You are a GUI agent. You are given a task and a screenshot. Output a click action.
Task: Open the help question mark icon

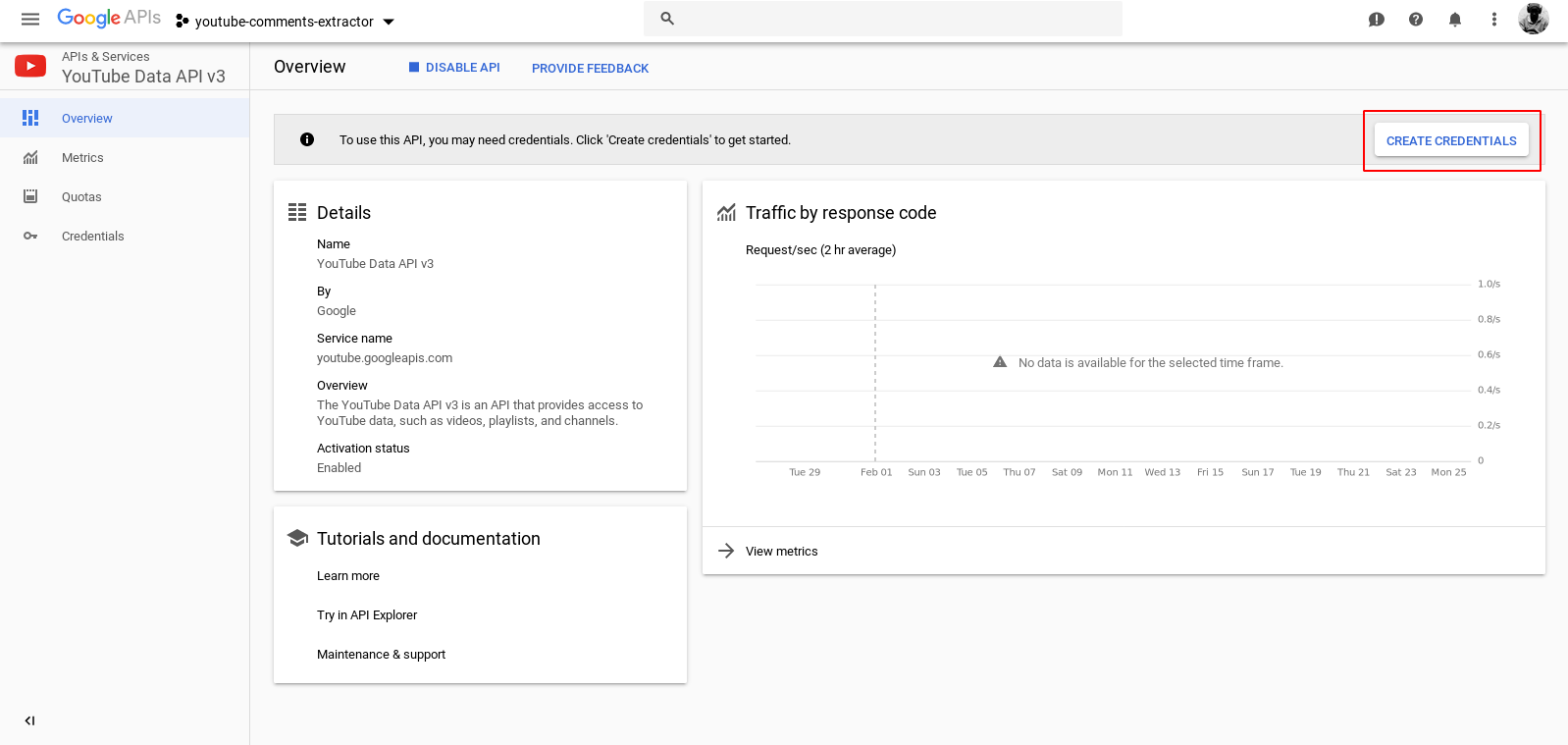[x=1416, y=20]
